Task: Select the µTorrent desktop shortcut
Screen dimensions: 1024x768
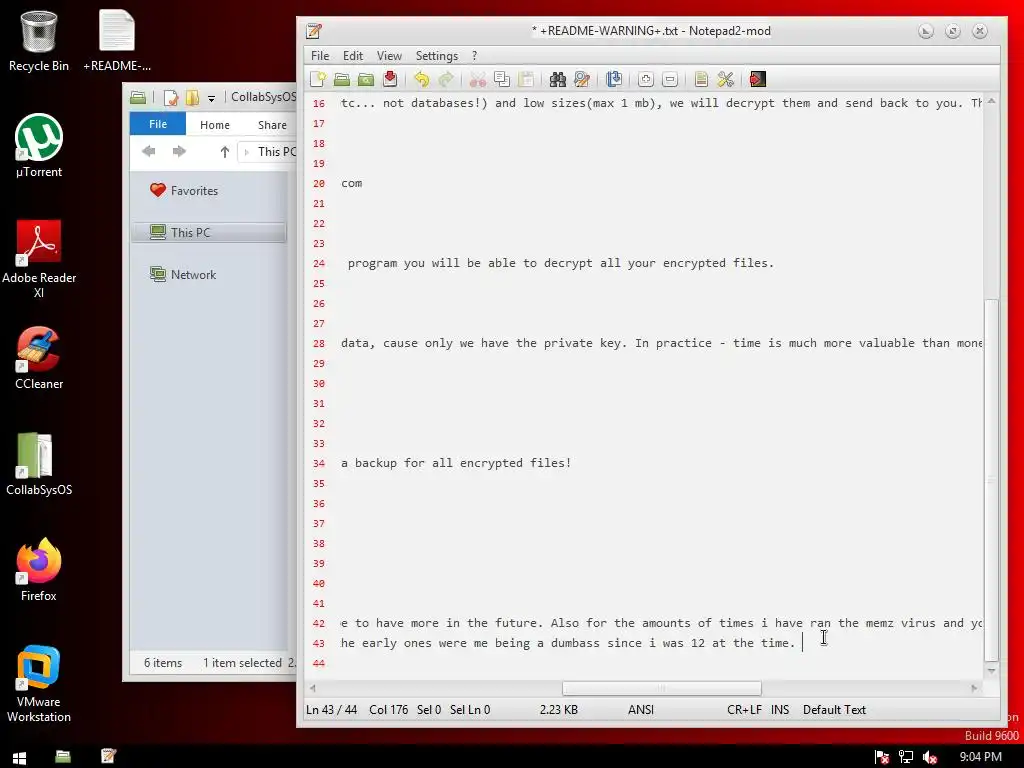Action: [39, 146]
